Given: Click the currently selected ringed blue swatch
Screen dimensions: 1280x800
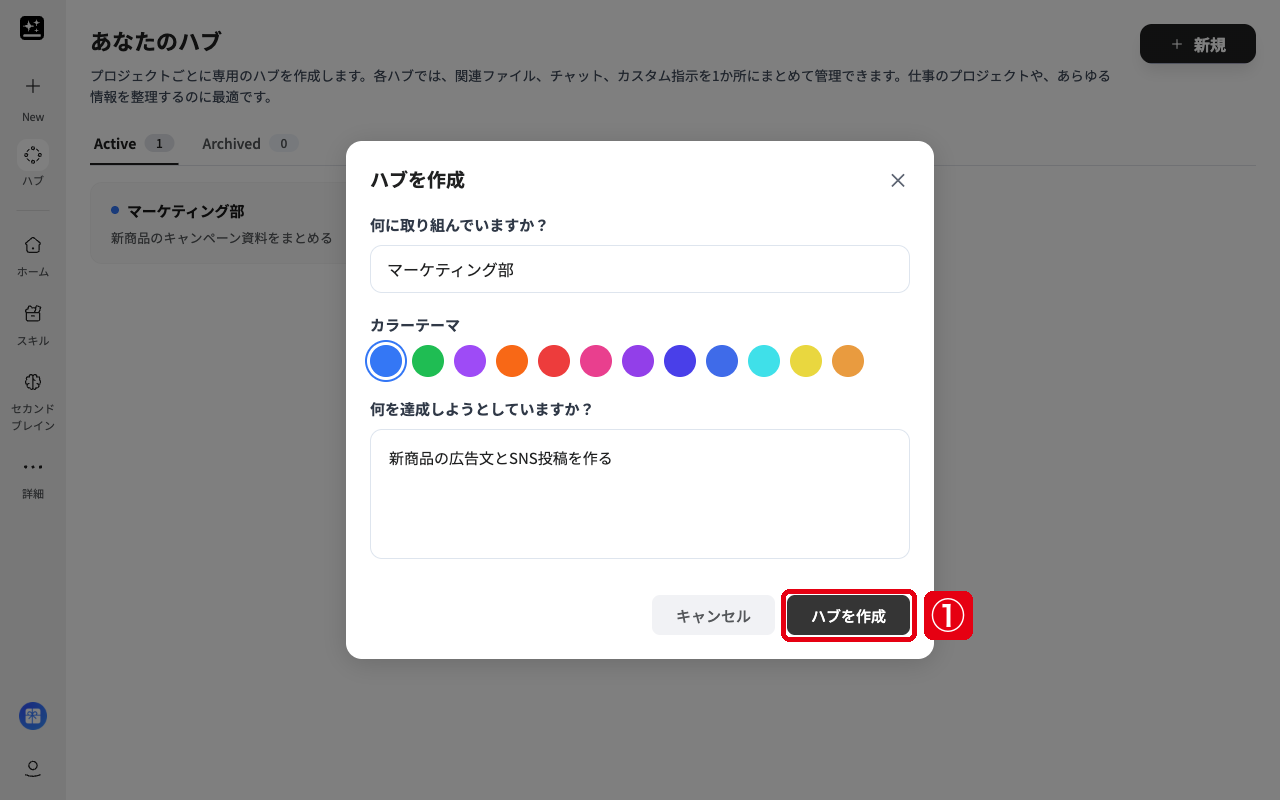Looking at the screenshot, I should [386, 361].
